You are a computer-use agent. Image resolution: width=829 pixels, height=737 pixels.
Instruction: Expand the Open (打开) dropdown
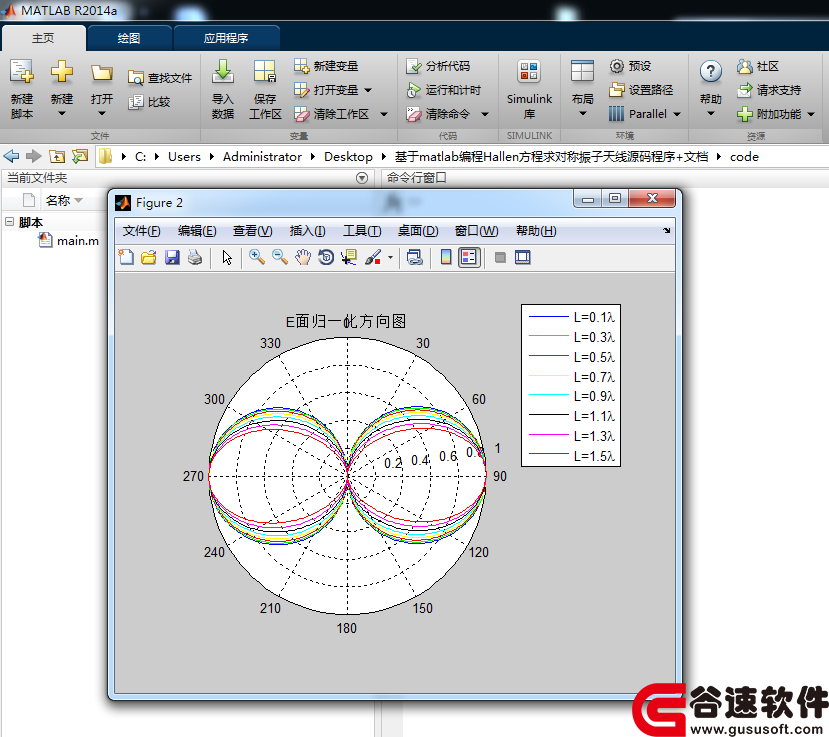(x=102, y=113)
